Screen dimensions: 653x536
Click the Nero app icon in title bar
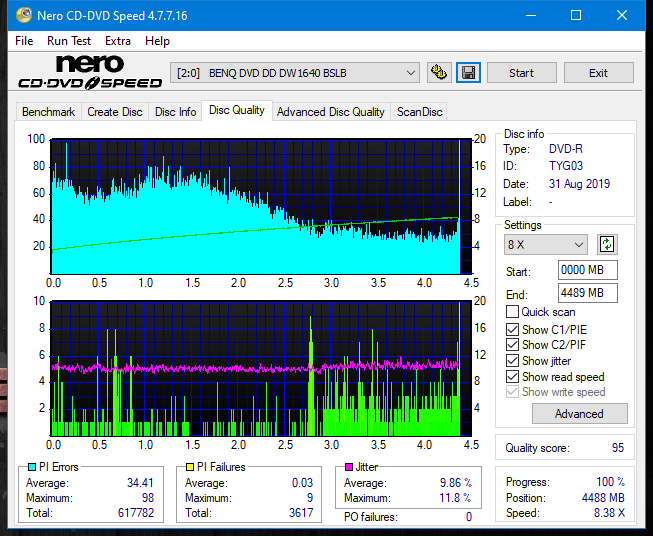click(24, 15)
